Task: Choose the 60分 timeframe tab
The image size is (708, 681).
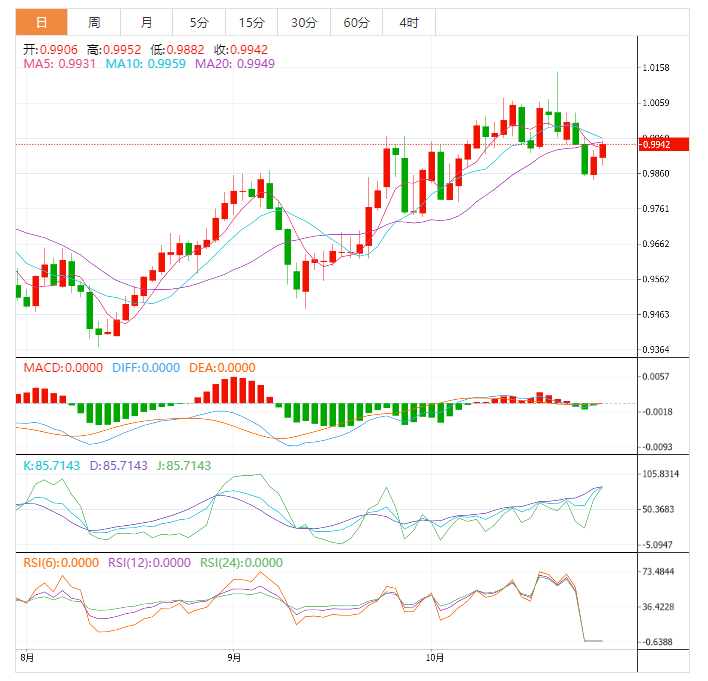Action: 356,22
